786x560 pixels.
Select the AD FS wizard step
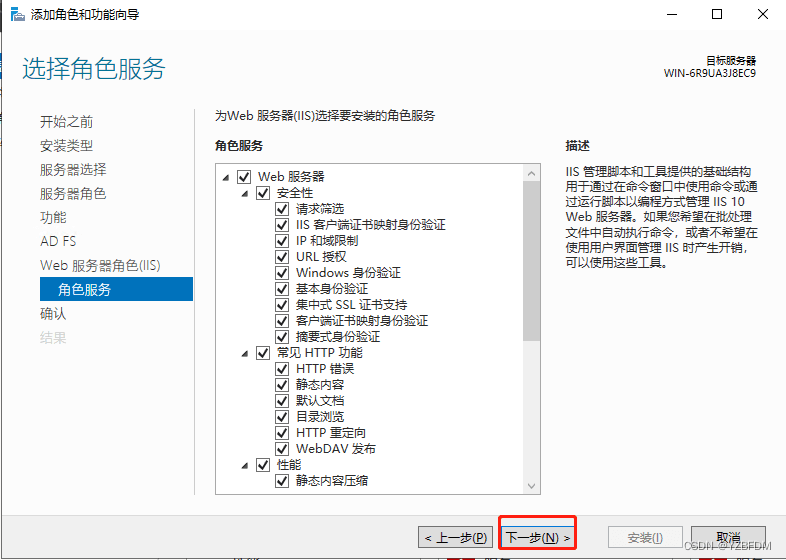point(58,242)
